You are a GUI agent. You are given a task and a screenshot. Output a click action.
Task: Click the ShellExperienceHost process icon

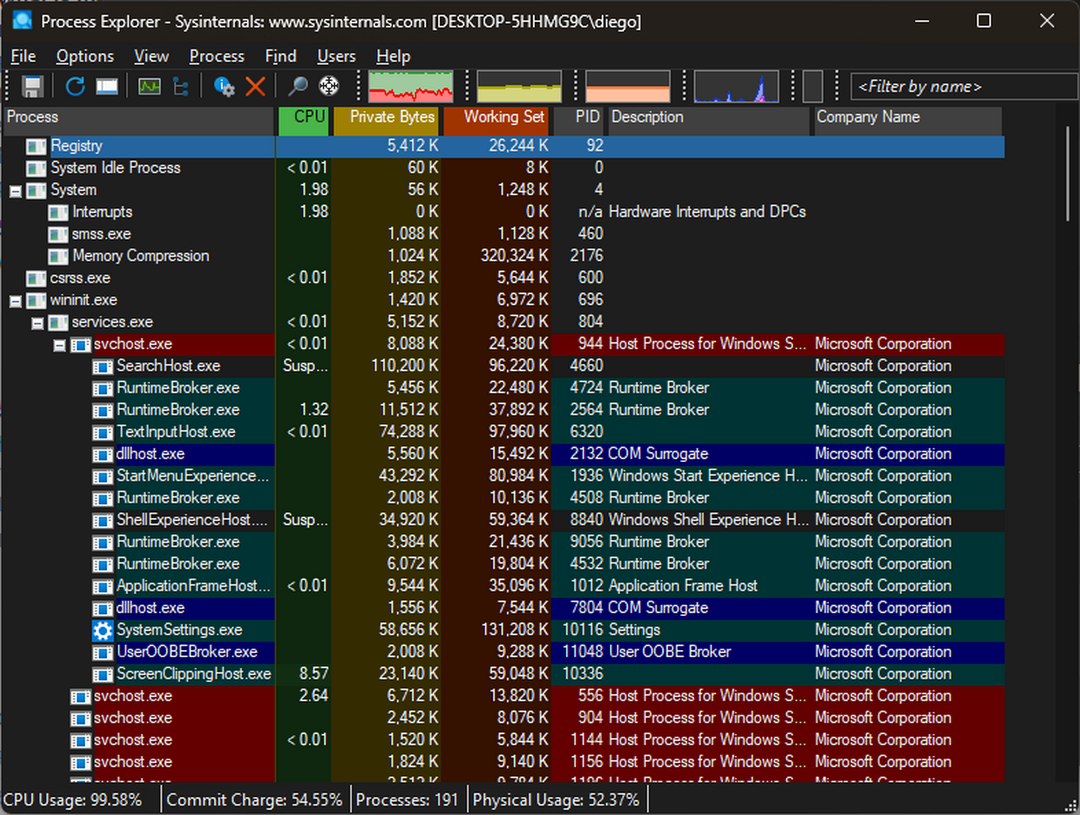103,520
